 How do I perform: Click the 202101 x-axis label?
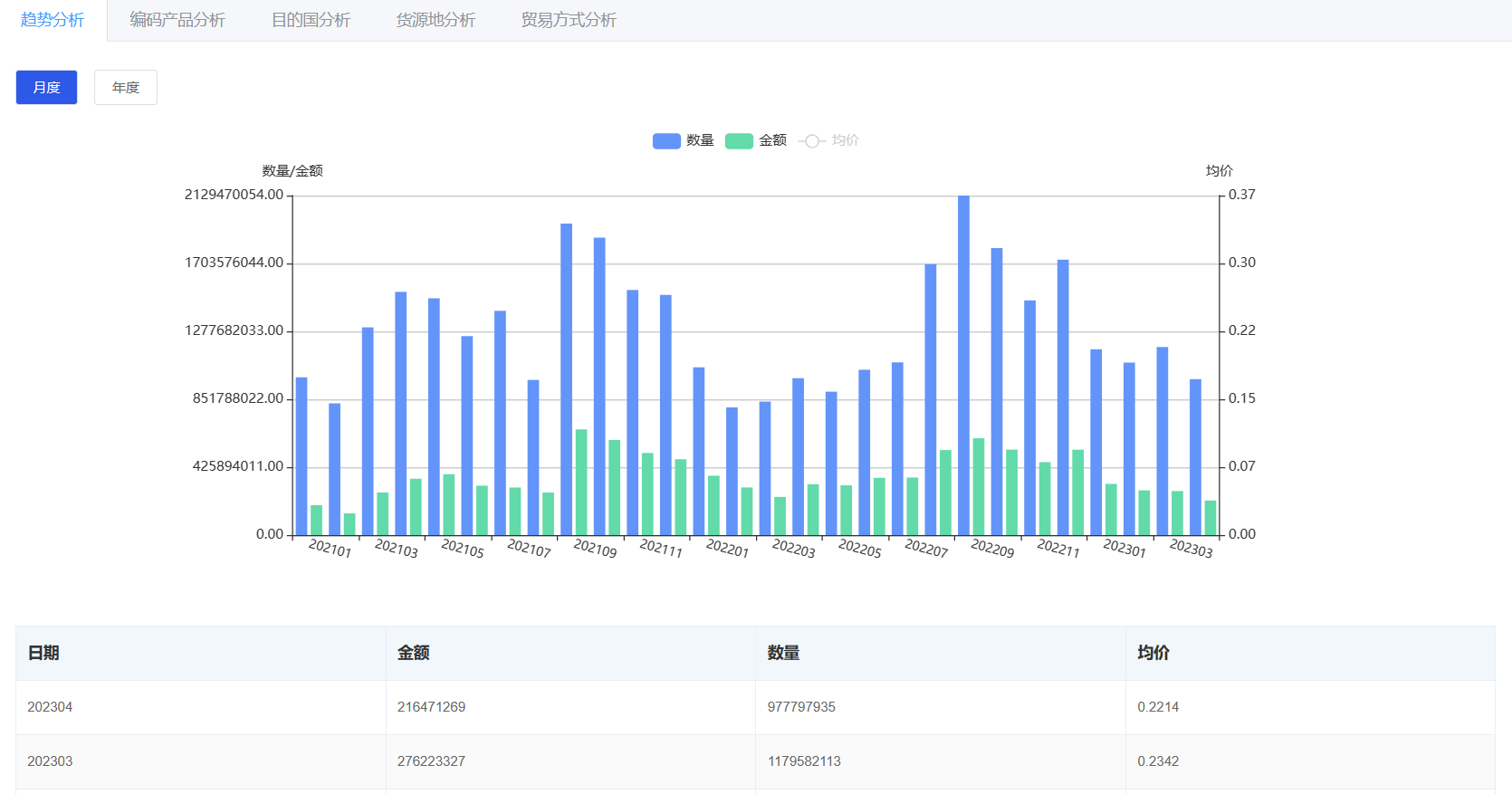click(x=330, y=549)
